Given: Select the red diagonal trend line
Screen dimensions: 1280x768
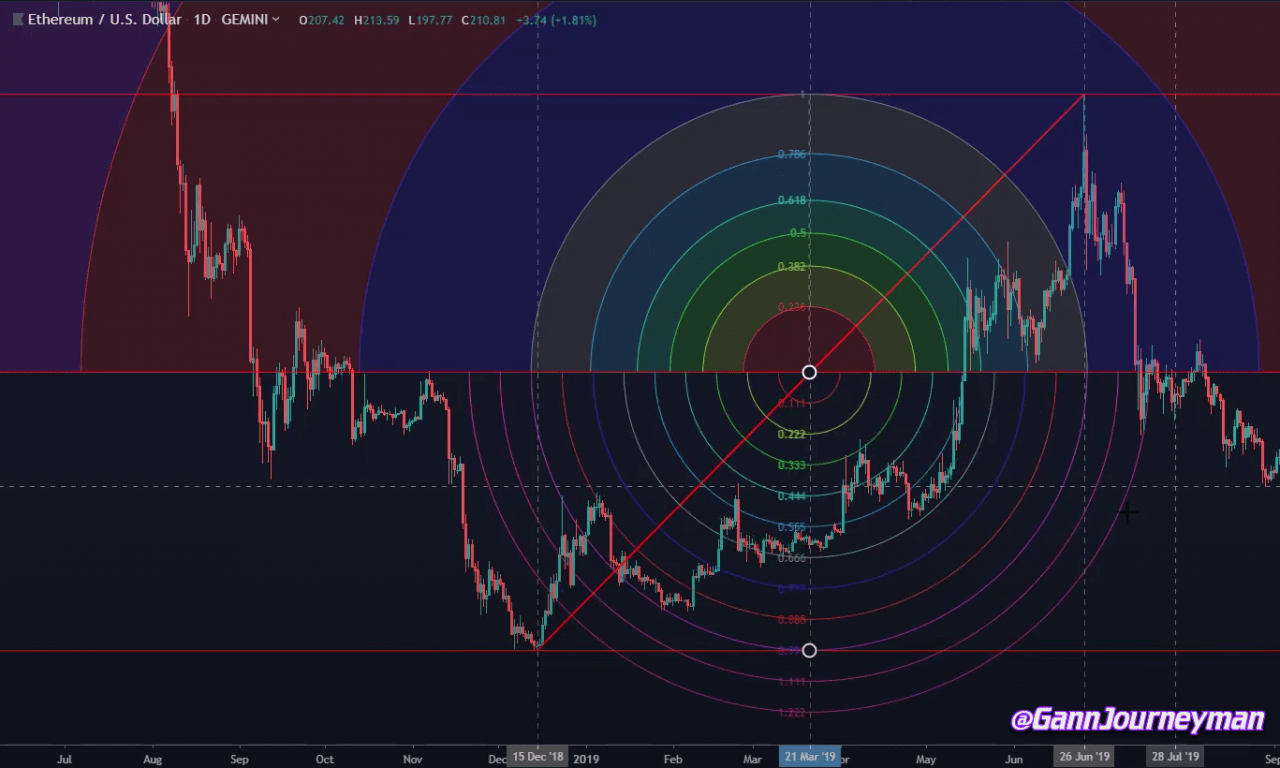Looking at the screenshot, I should coord(809,372).
